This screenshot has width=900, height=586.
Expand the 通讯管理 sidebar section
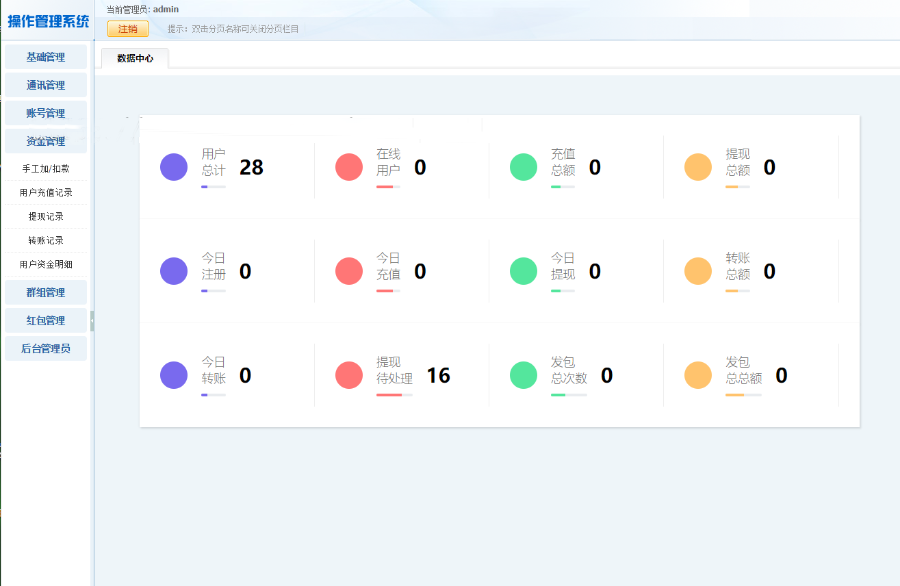(x=46, y=85)
